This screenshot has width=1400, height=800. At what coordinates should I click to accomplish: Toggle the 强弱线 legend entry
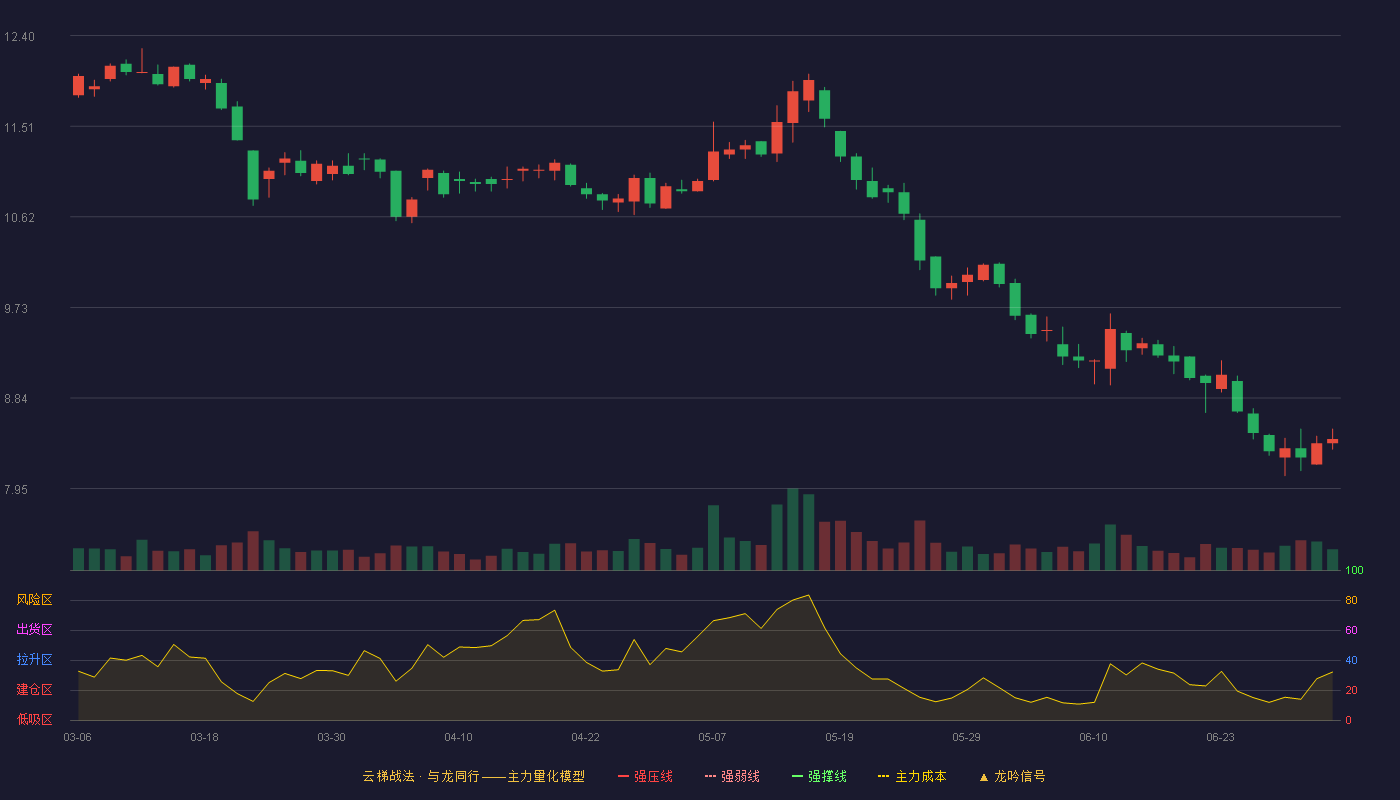(x=732, y=776)
